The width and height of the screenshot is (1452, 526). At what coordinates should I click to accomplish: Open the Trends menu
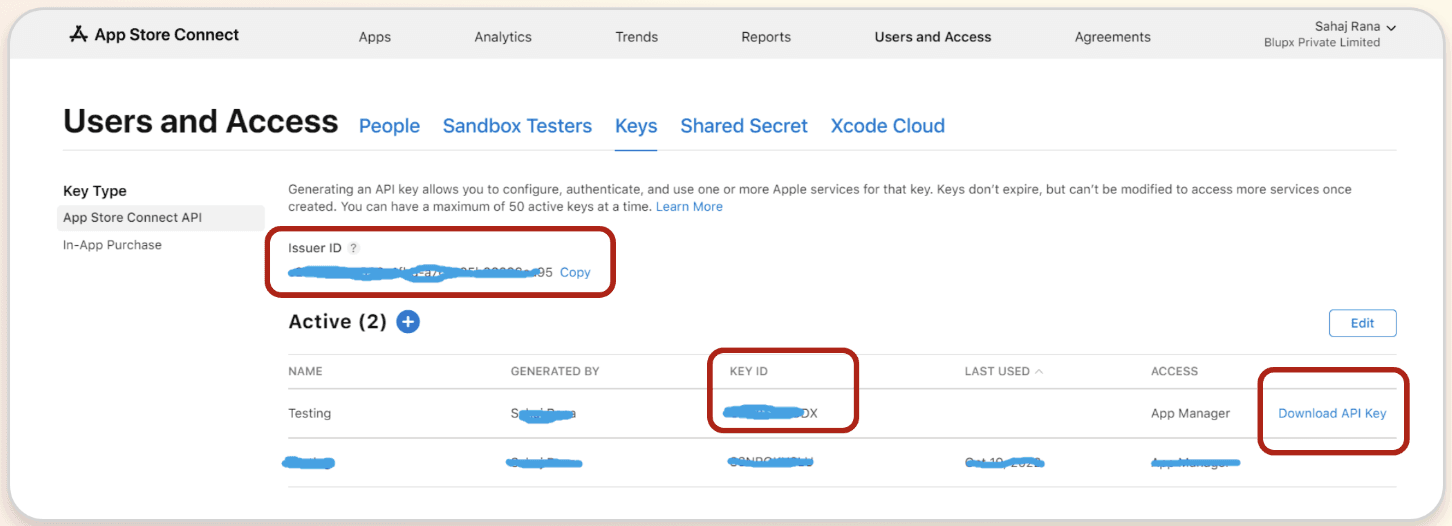tap(637, 37)
